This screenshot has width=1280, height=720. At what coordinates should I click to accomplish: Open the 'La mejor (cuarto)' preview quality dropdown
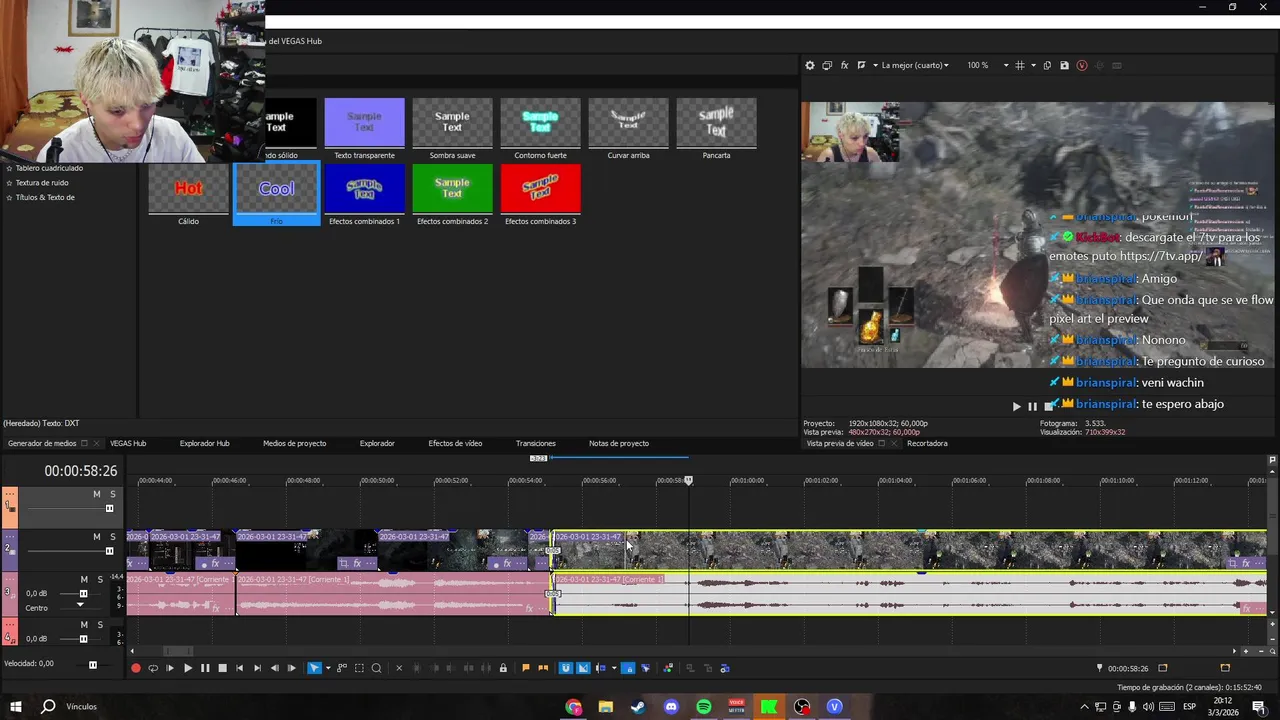click(x=914, y=65)
